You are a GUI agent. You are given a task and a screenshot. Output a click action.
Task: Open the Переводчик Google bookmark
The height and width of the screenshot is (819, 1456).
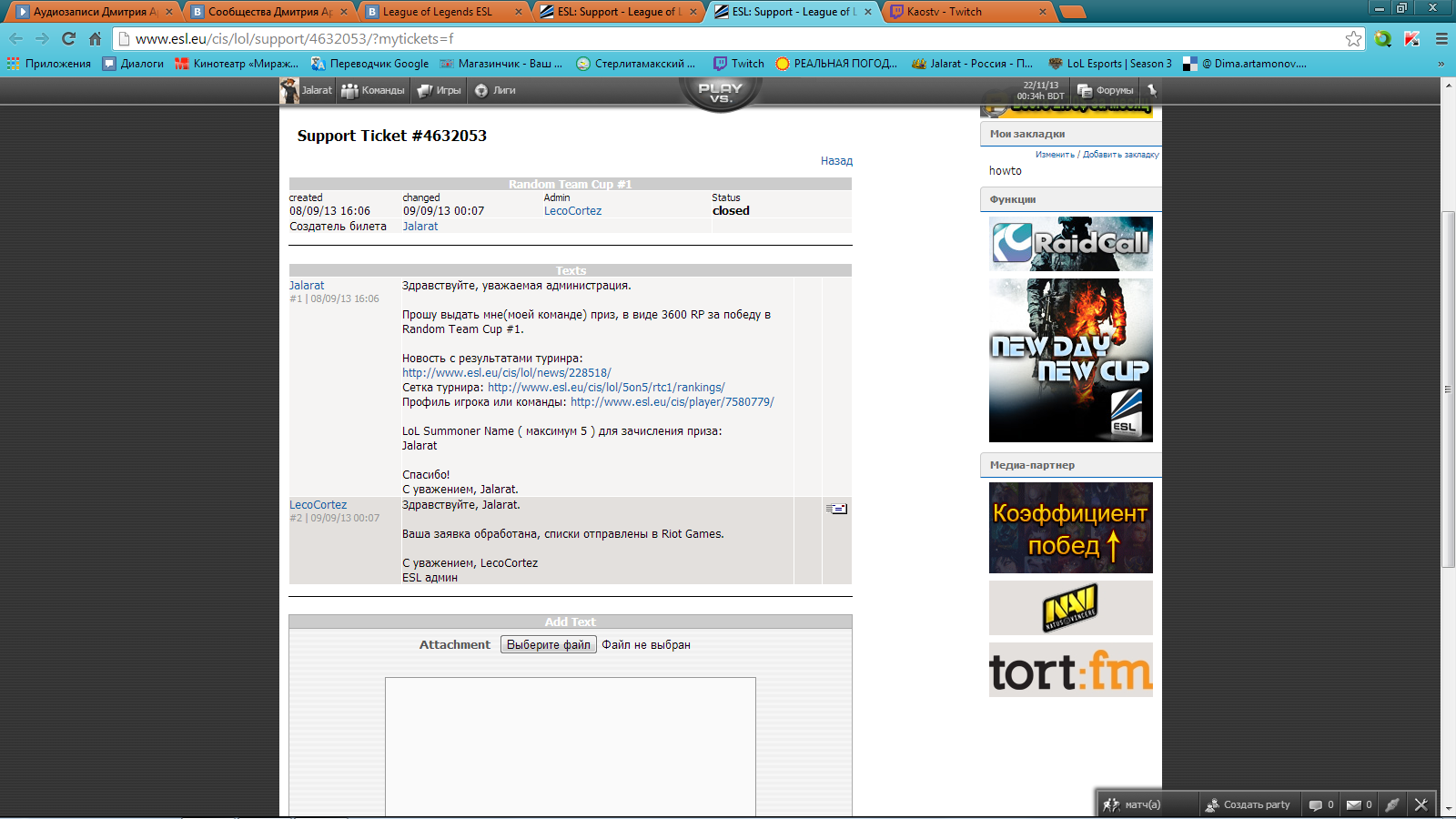pyautogui.click(x=369, y=64)
